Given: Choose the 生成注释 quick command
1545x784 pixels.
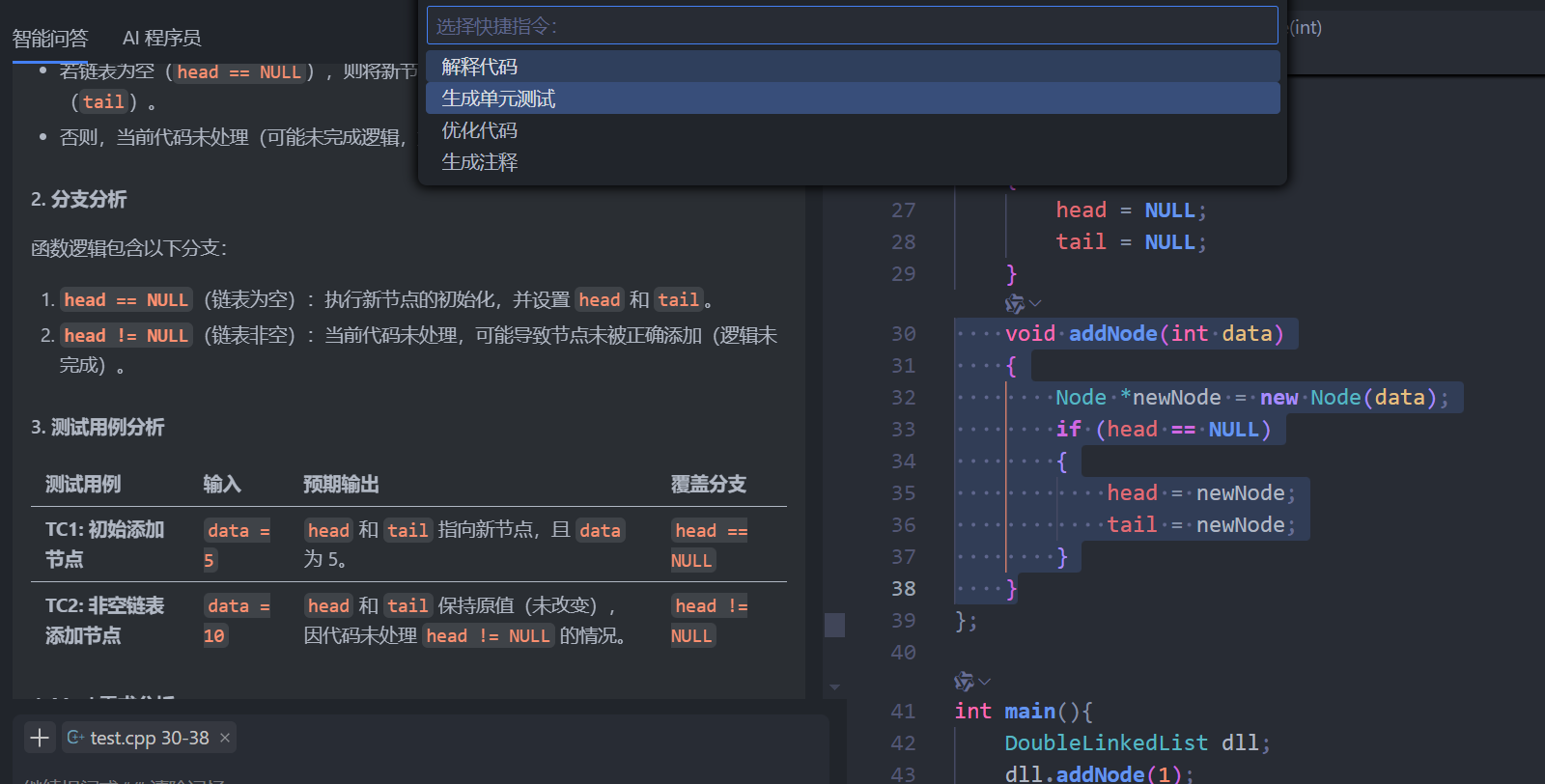Looking at the screenshot, I should click(853, 162).
